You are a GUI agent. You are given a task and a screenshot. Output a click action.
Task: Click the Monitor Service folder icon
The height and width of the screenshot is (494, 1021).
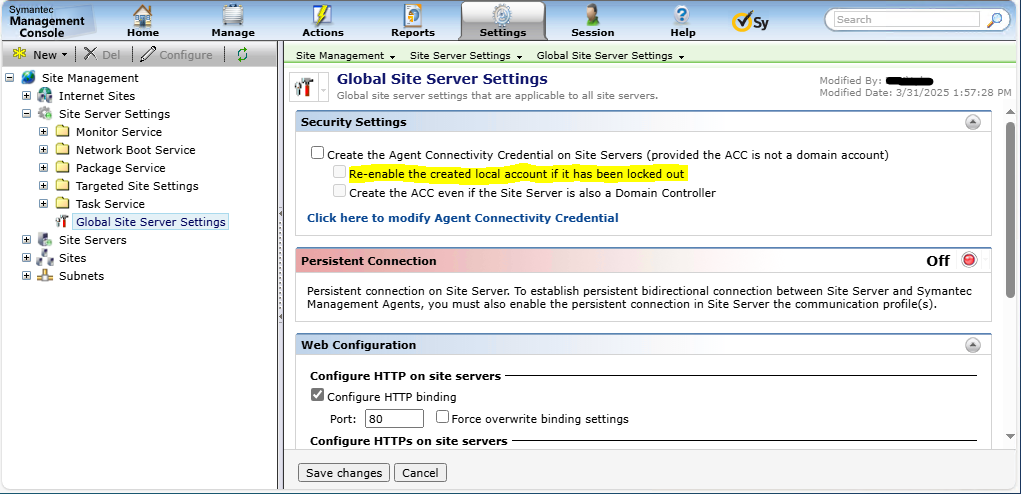[x=62, y=131]
